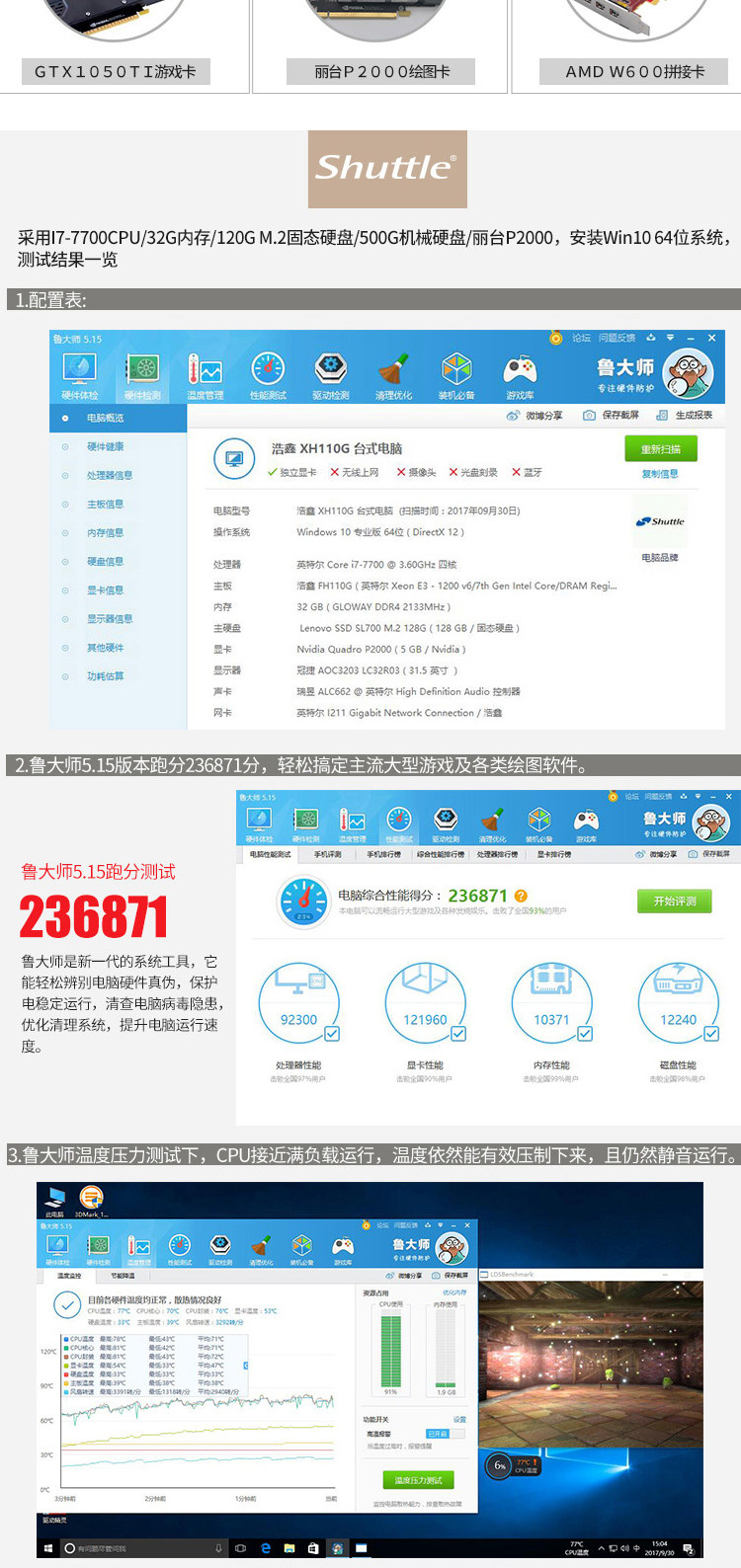Open 温度管理 in the config window toolbar

(x=206, y=375)
